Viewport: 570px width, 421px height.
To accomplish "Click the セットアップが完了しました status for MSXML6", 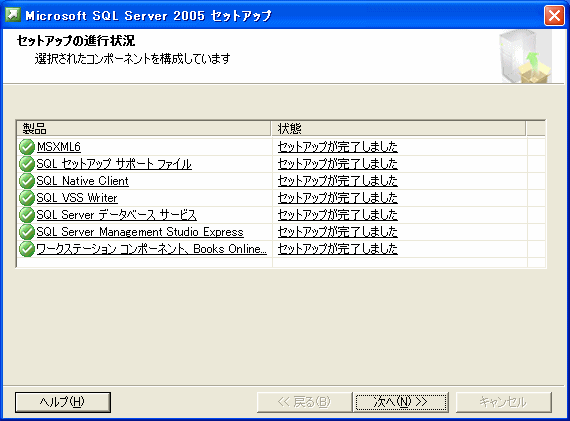I will pyautogui.click(x=338, y=147).
